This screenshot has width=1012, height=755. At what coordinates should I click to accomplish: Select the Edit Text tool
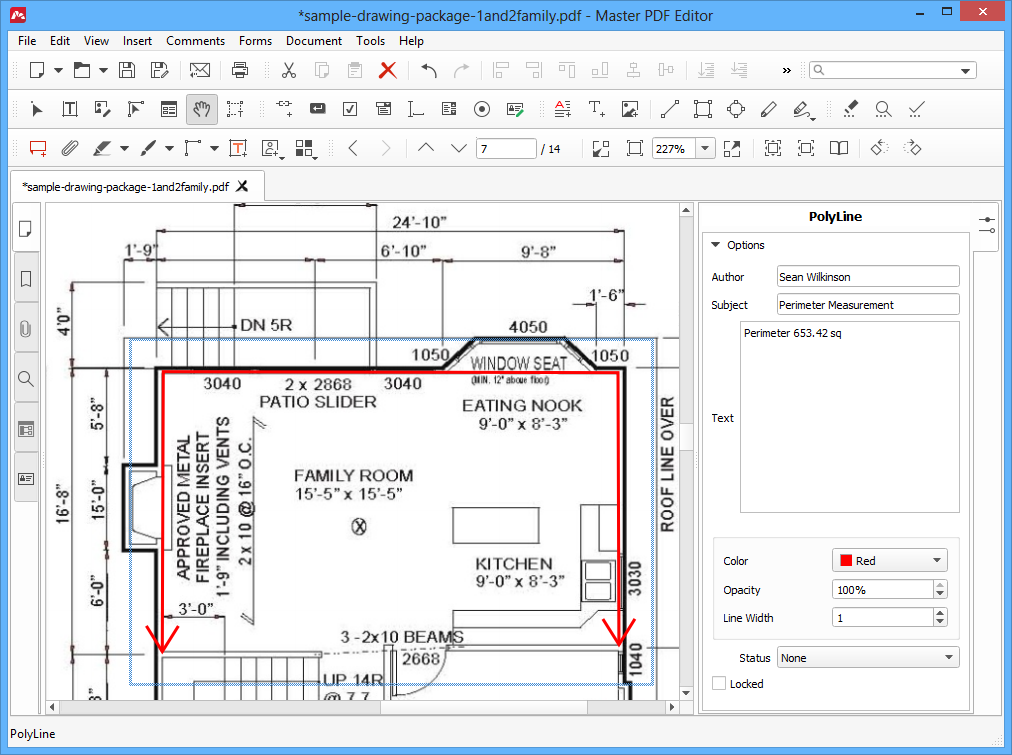[70, 109]
